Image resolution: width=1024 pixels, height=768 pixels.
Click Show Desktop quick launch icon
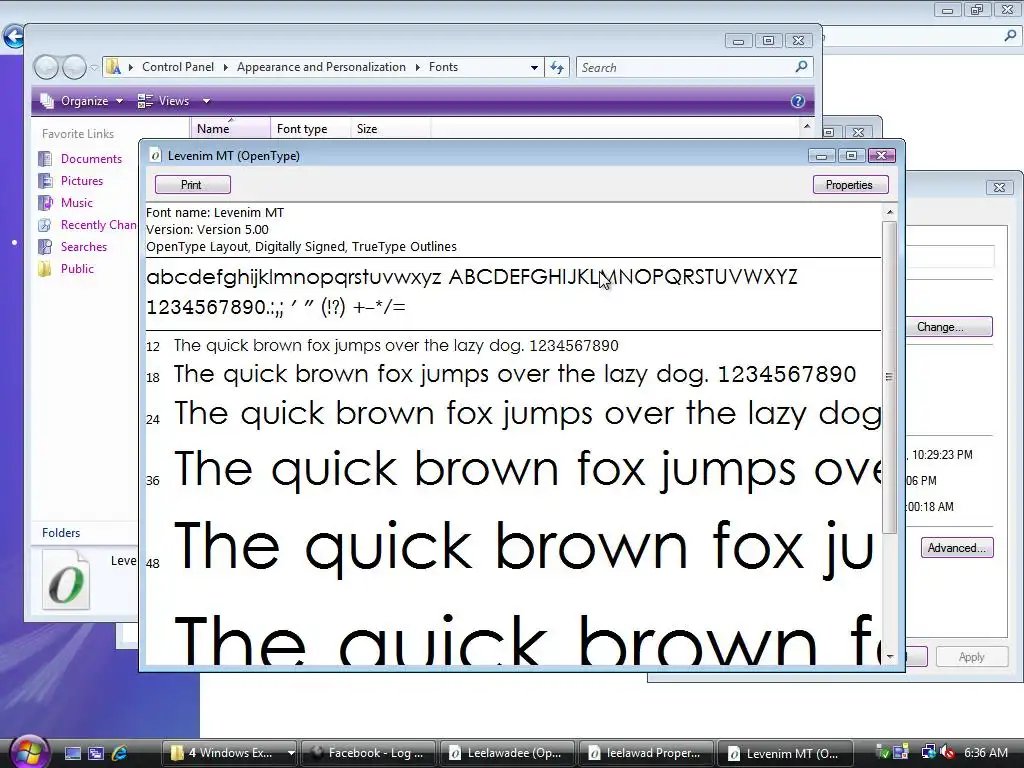coord(72,753)
